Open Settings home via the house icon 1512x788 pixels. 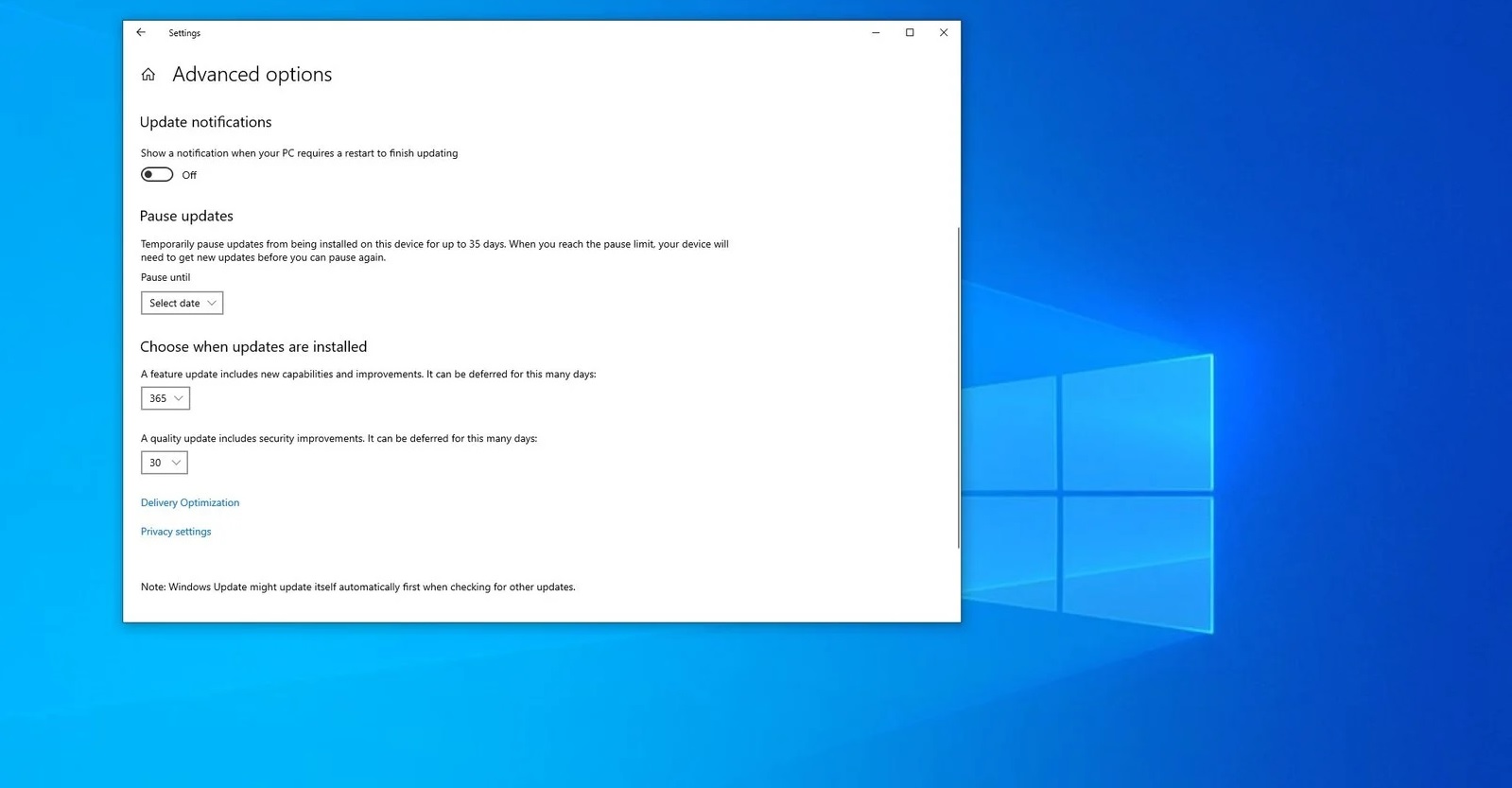148,75
